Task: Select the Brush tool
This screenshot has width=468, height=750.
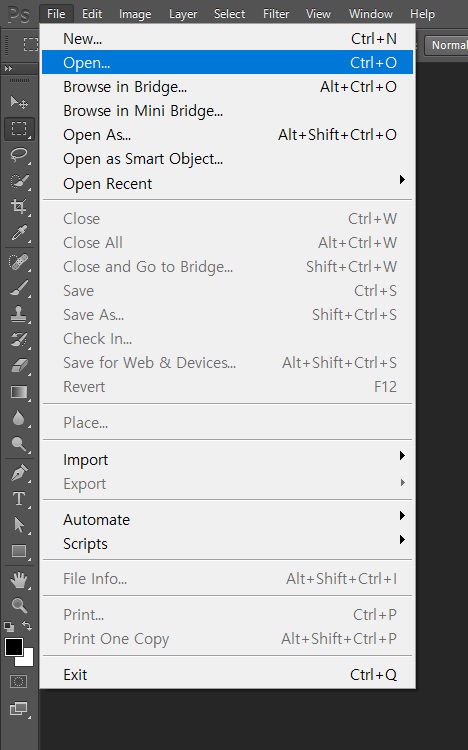Action: point(19,288)
